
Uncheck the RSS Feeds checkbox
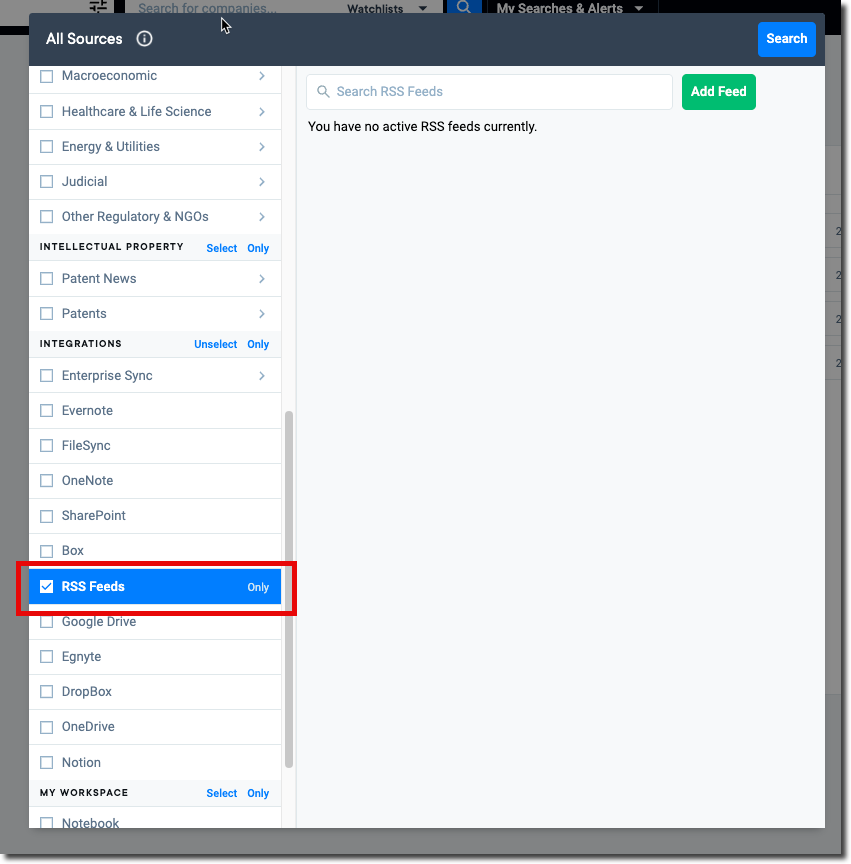point(46,587)
